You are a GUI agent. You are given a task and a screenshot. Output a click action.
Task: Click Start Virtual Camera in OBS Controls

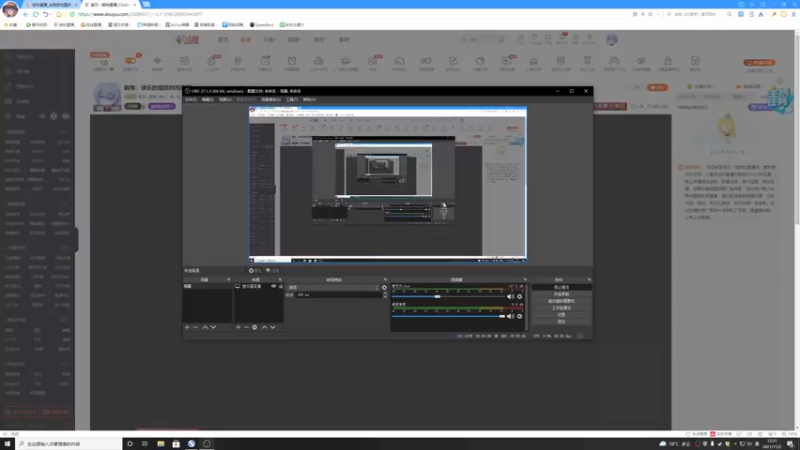[x=561, y=301]
